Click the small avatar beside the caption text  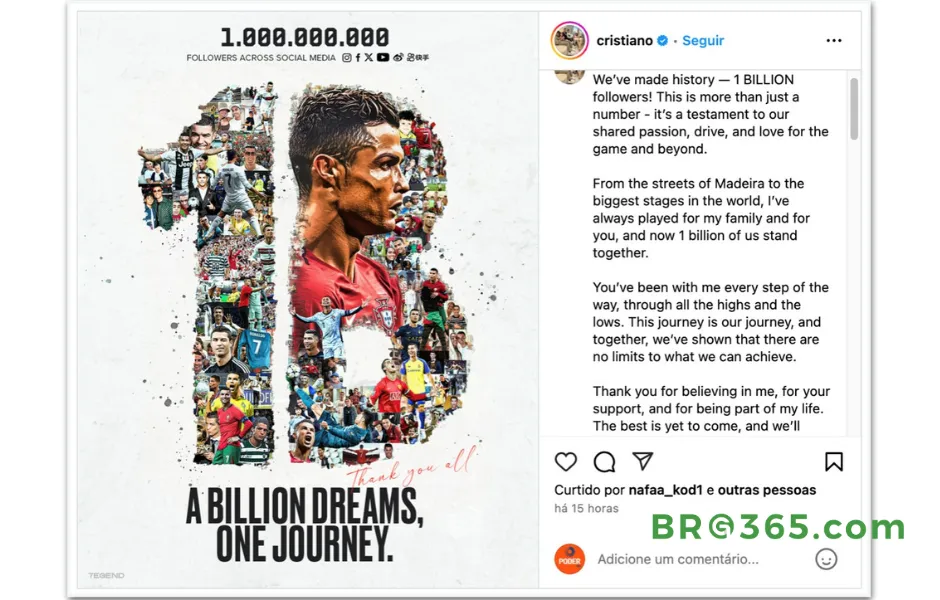coord(569,77)
